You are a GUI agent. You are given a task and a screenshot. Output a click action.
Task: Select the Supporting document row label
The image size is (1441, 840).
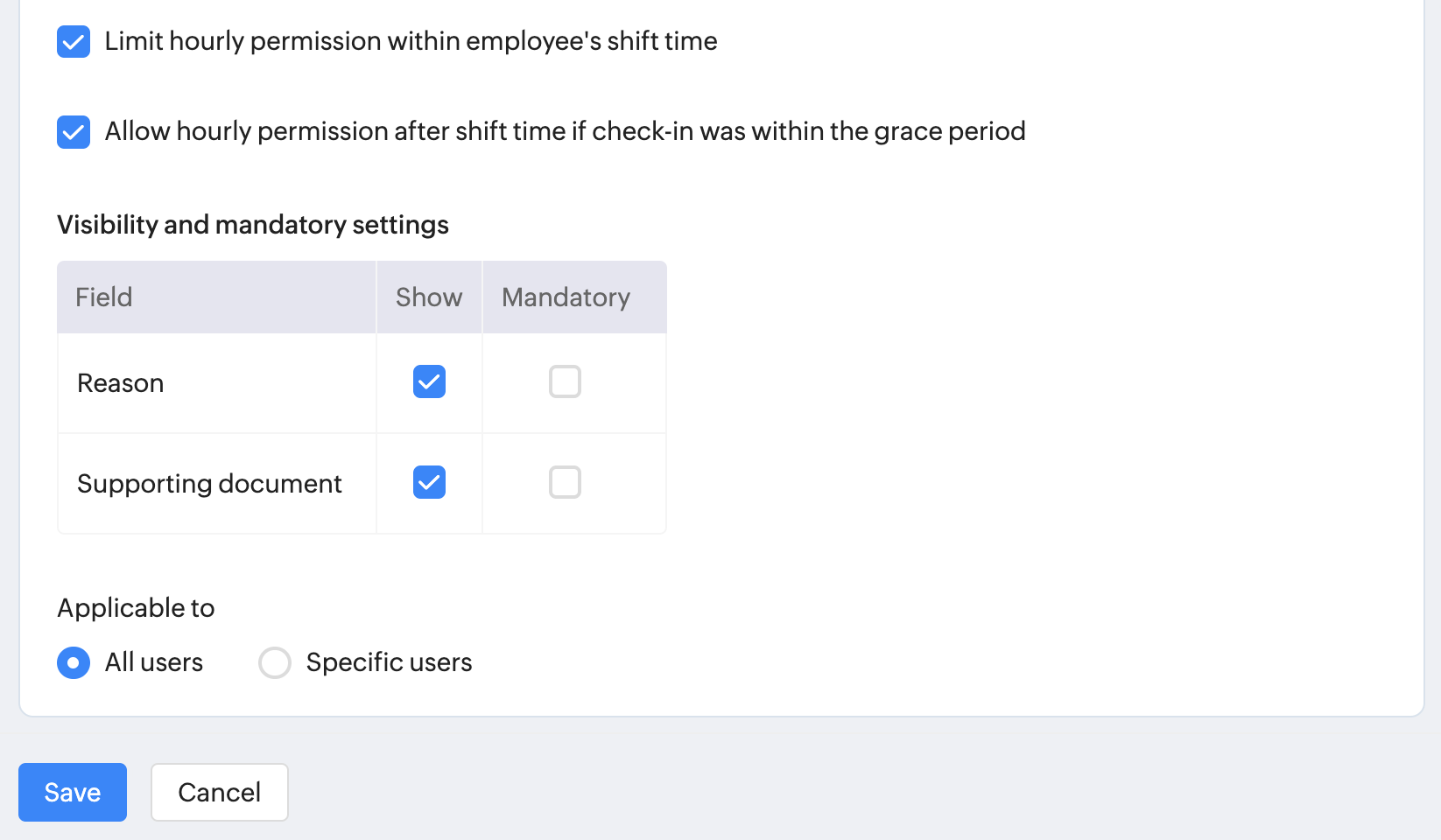(x=209, y=484)
